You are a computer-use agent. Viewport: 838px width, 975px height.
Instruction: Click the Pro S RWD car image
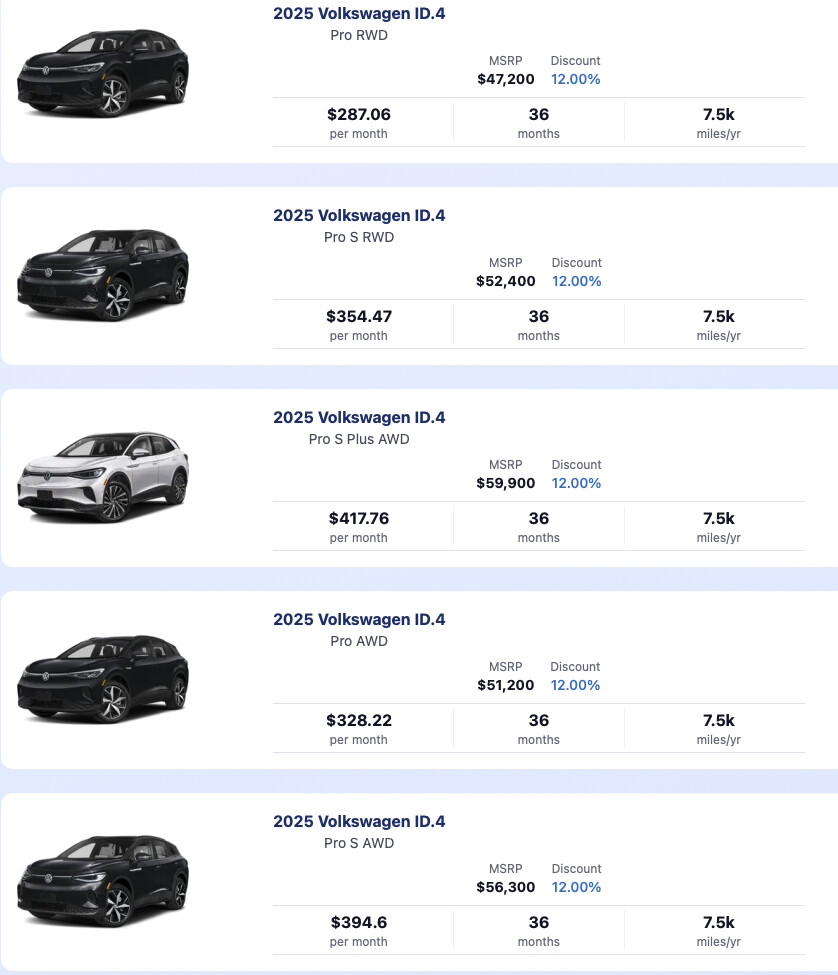[103, 275]
